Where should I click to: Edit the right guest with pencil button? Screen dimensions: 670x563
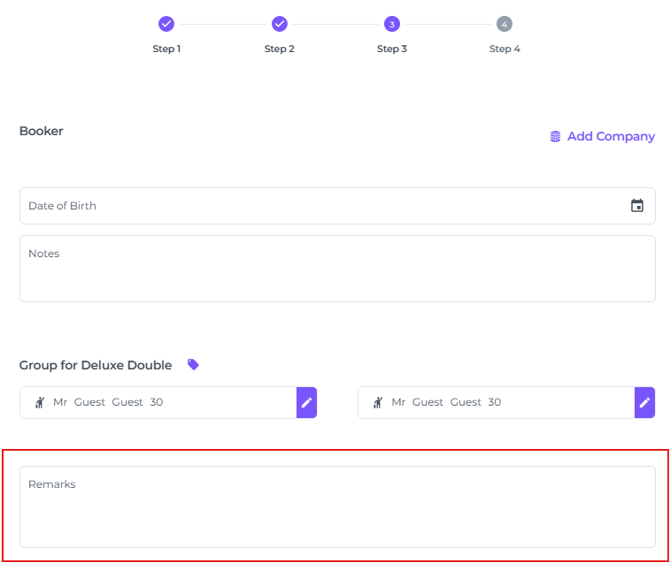(x=645, y=402)
